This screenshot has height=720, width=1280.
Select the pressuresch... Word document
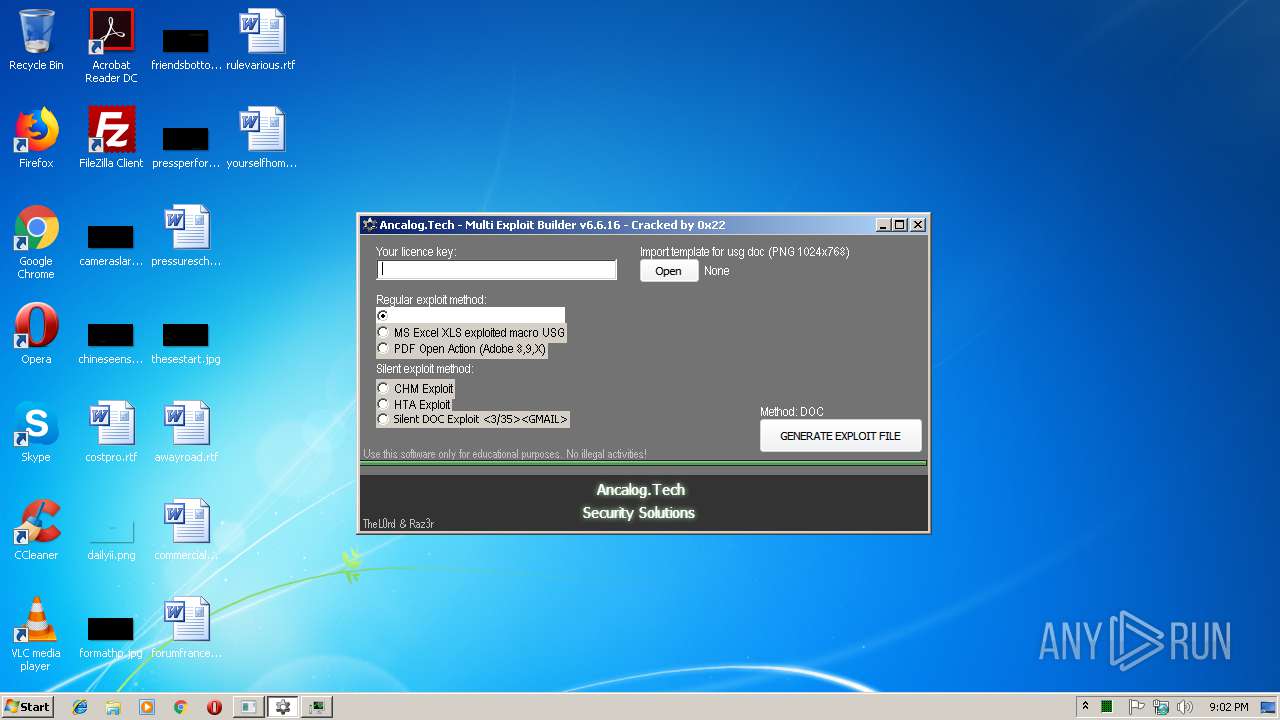coord(186,236)
